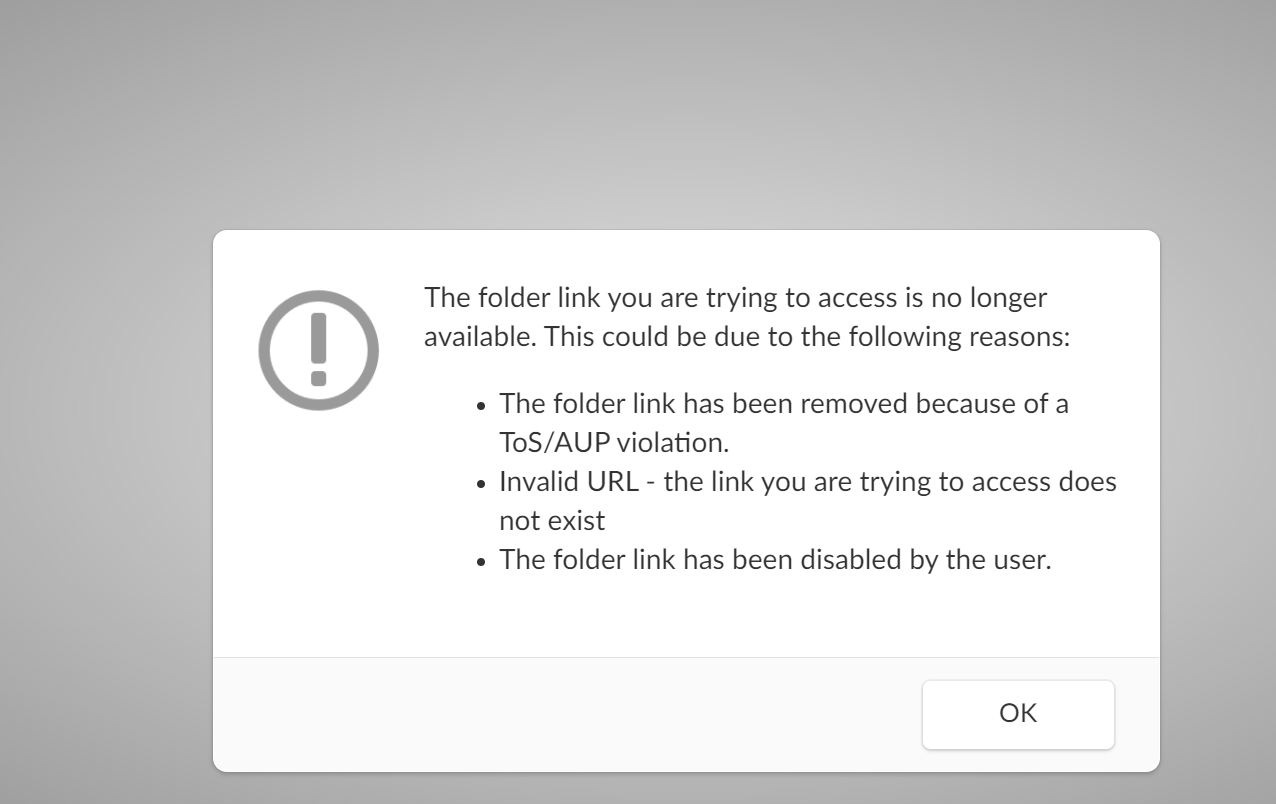This screenshot has width=1276, height=804.
Task: Click the "not exist" text line
Action: [552, 521]
